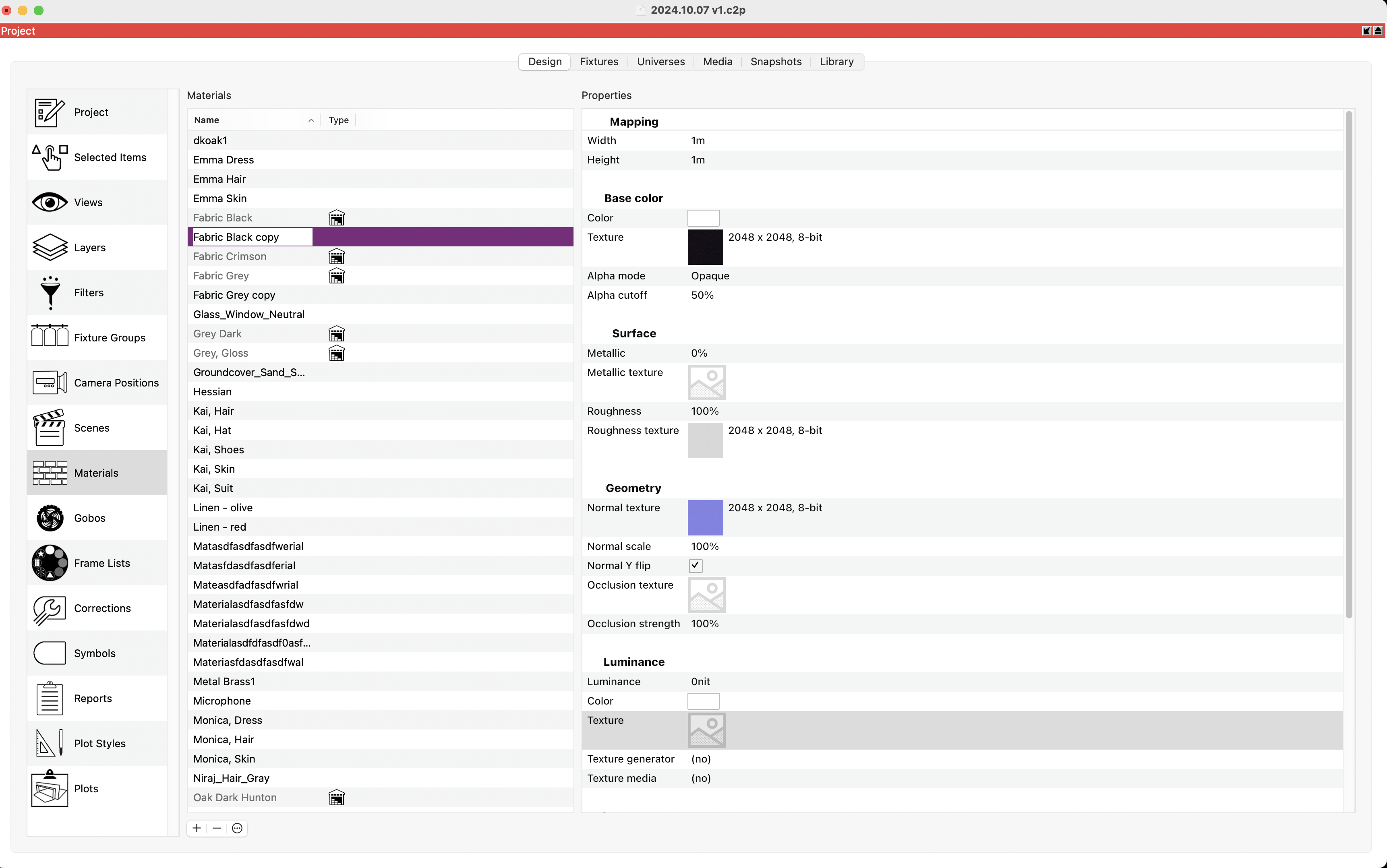Open Corrections via wrench icon
This screenshot has height=868, width=1387.
coord(50,608)
